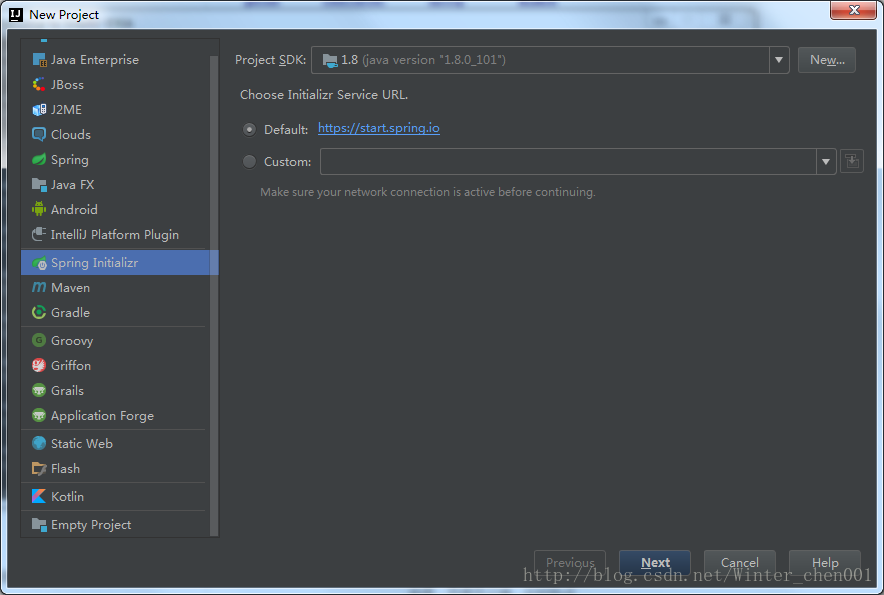Select IntelliJ Platform Plugin entry
The height and width of the screenshot is (595, 884).
[115, 234]
